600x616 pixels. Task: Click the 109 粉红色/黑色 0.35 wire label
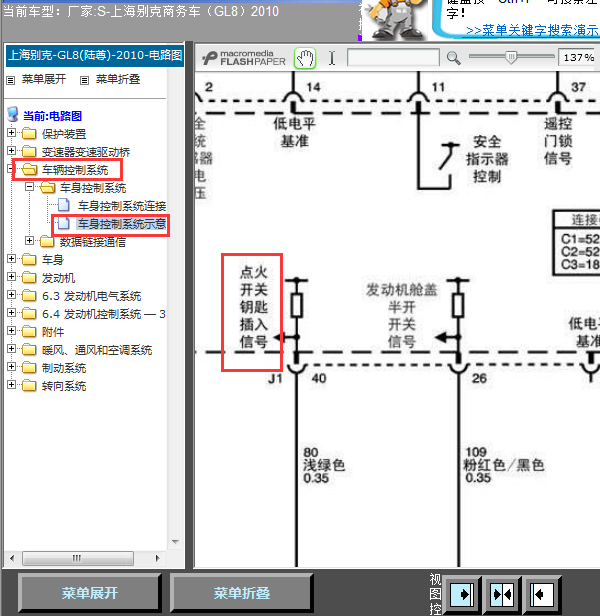tap(503, 465)
